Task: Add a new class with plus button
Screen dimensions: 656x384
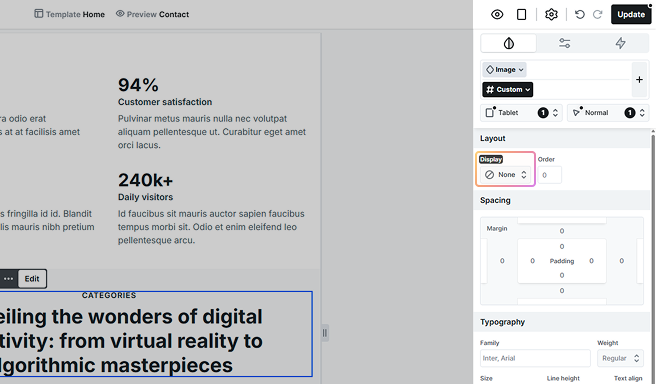Action: coord(639,79)
